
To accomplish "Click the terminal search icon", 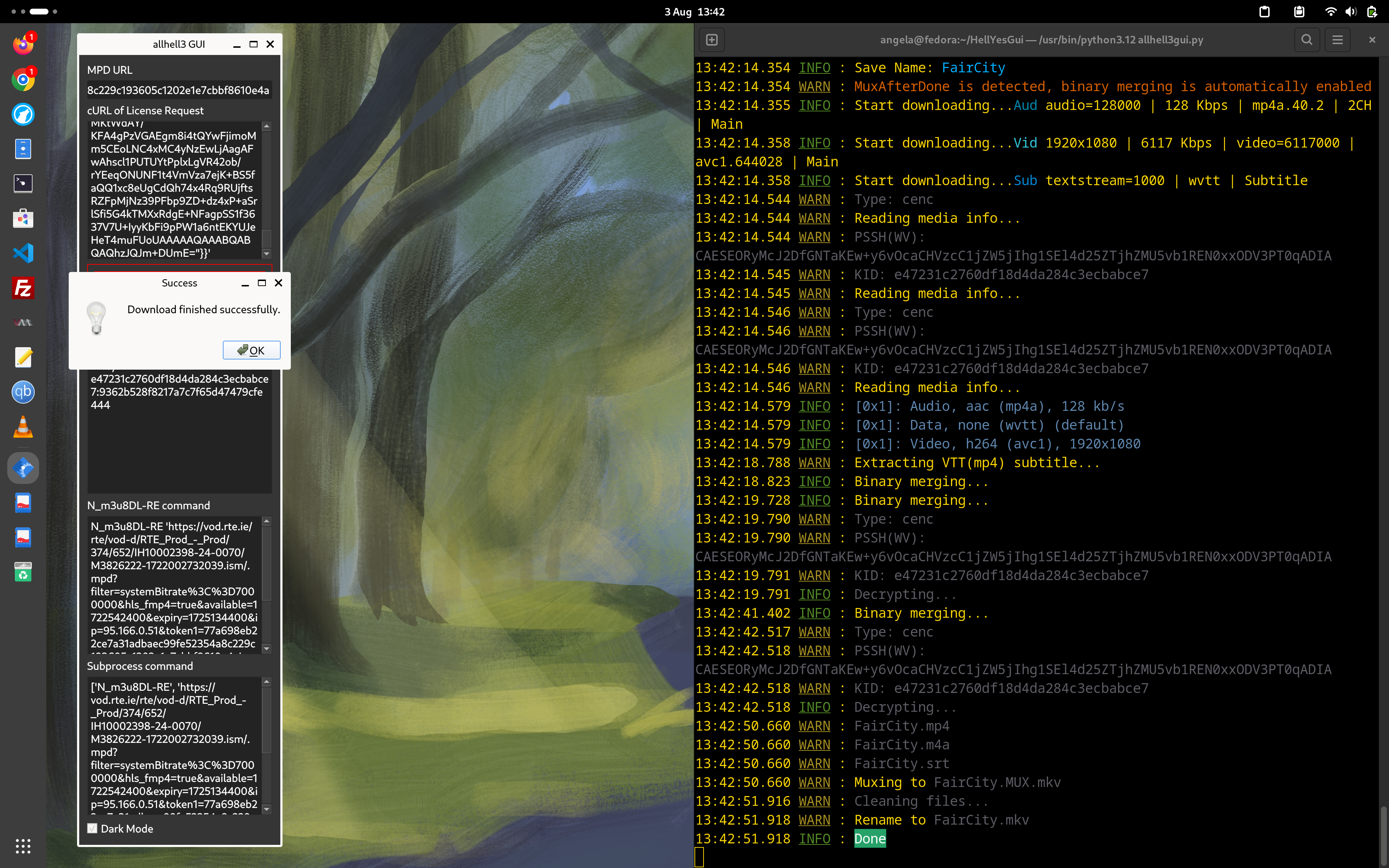I will pyautogui.click(x=1307, y=40).
